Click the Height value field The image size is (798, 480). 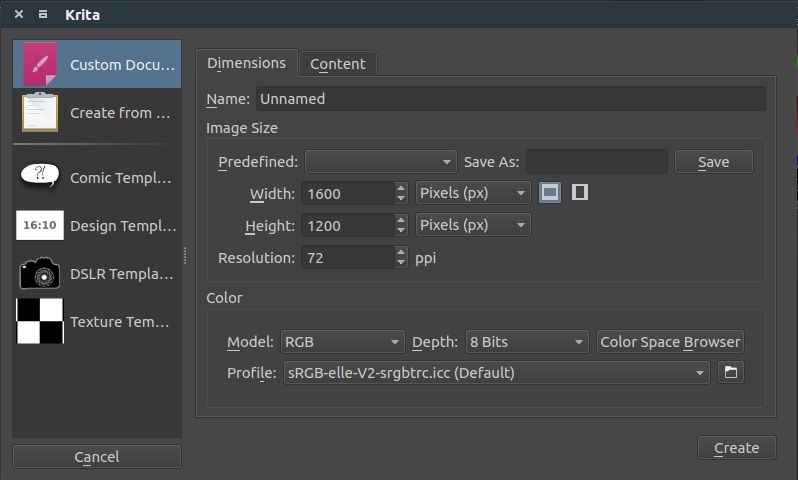pyautogui.click(x=348, y=225)
